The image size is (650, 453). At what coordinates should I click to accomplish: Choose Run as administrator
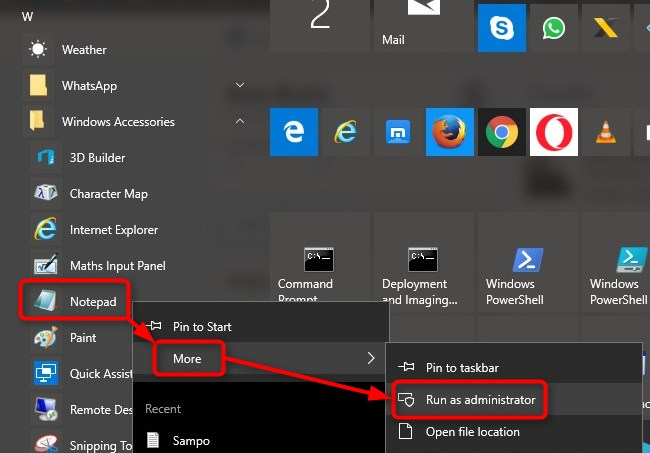click(514, 400)
